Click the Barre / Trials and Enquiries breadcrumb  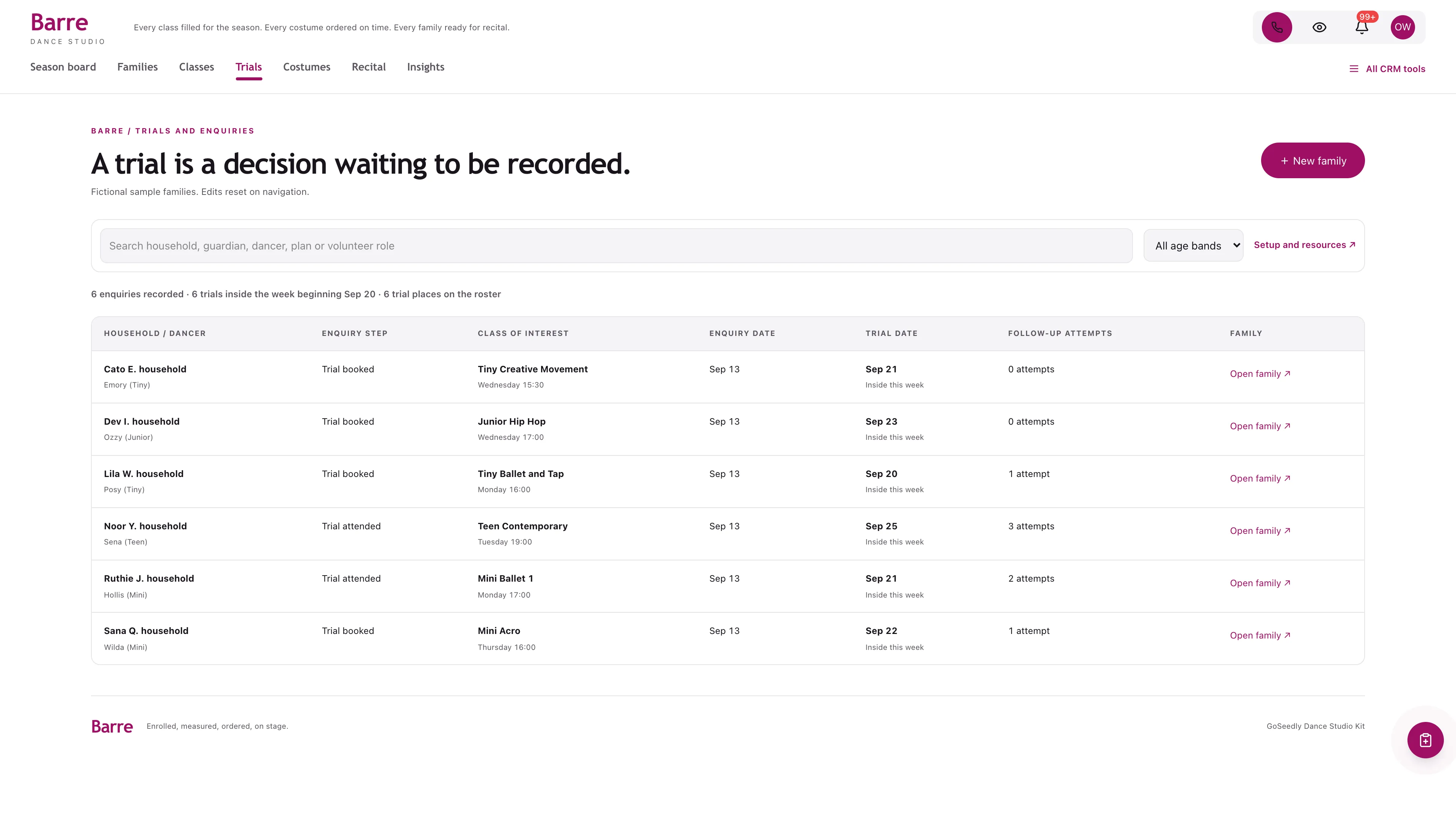click(173, 130)
